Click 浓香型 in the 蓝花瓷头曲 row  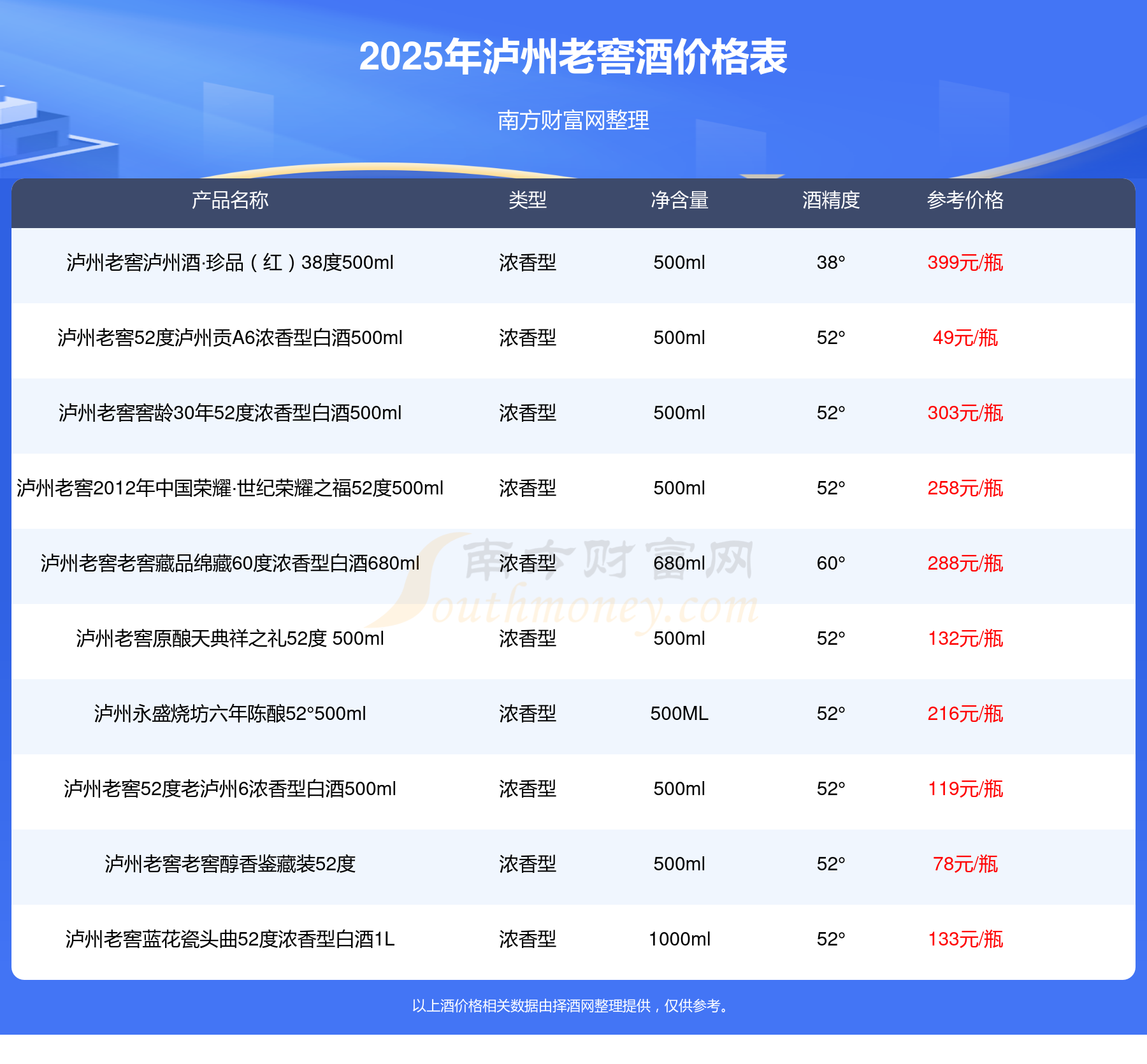[x=528, y=939]
